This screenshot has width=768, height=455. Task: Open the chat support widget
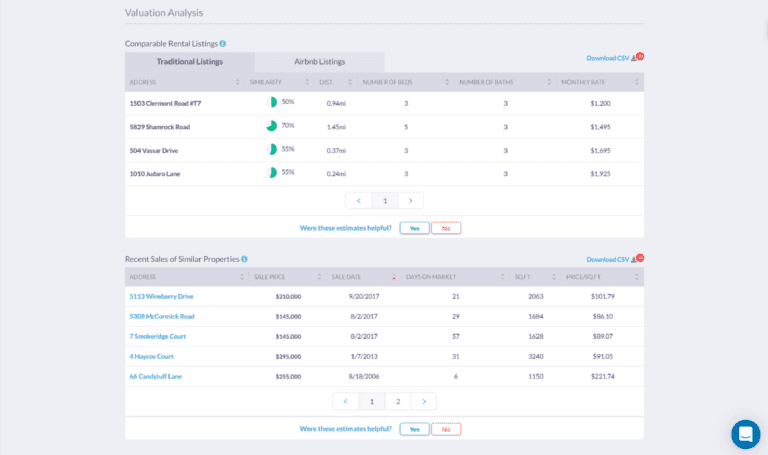pos(745,433)
